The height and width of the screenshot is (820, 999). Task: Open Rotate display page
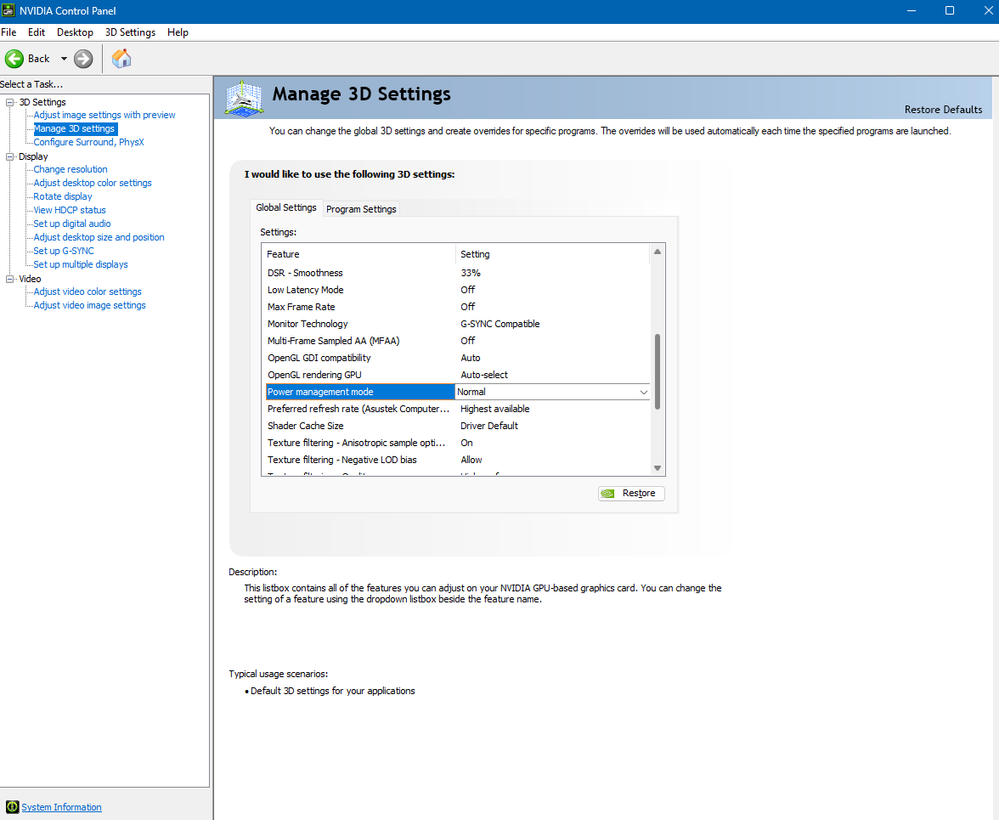coord(62,196)
